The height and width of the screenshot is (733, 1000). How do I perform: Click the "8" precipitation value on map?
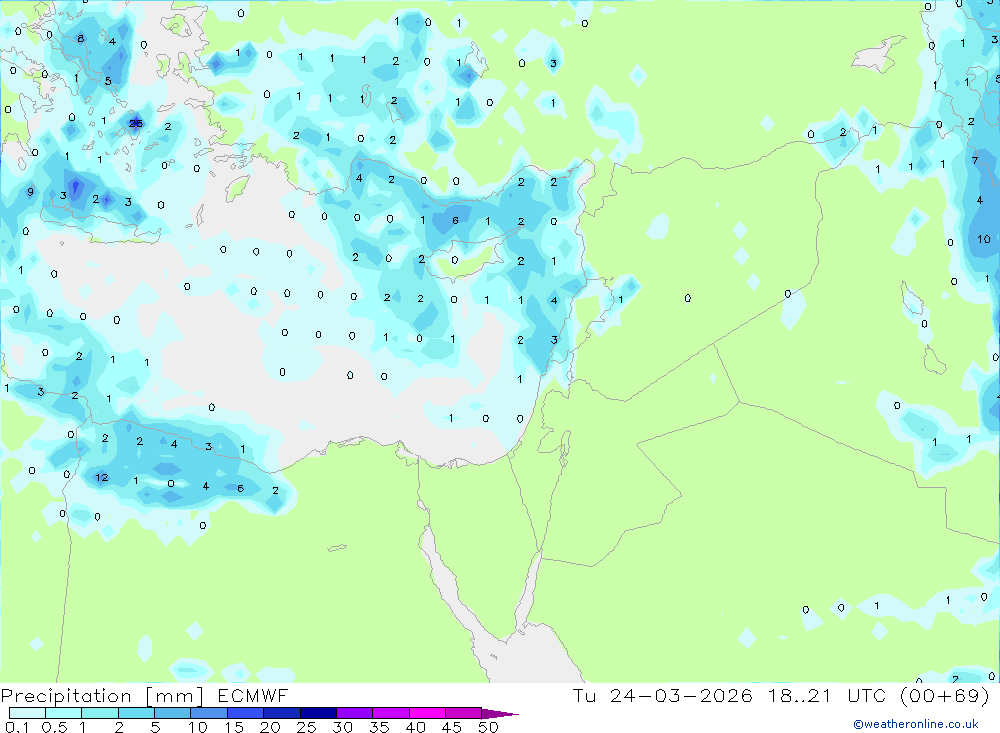pyautogui.click(x=80, y=38)
